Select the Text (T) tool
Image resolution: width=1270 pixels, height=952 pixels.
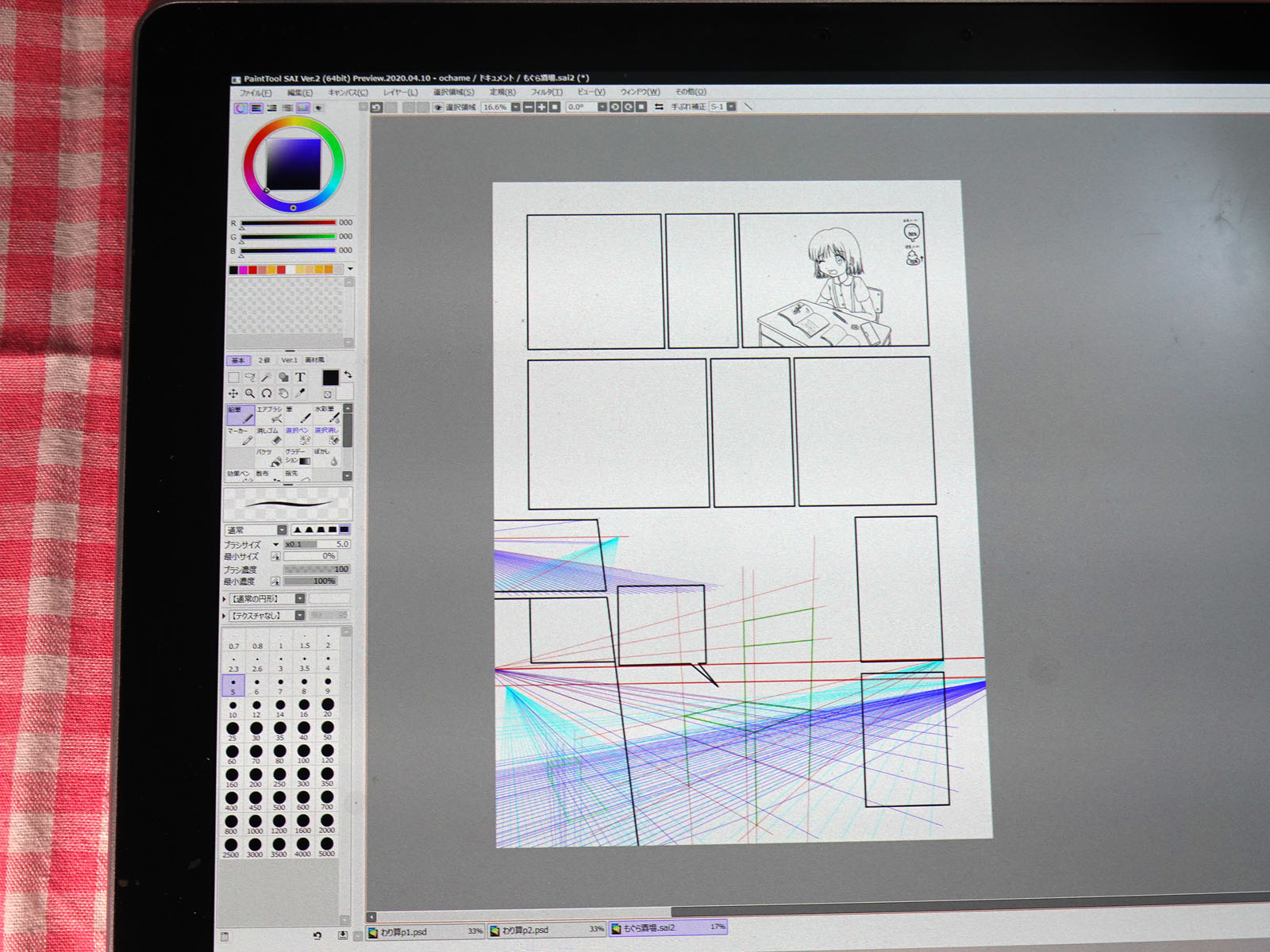coord(300,378)
